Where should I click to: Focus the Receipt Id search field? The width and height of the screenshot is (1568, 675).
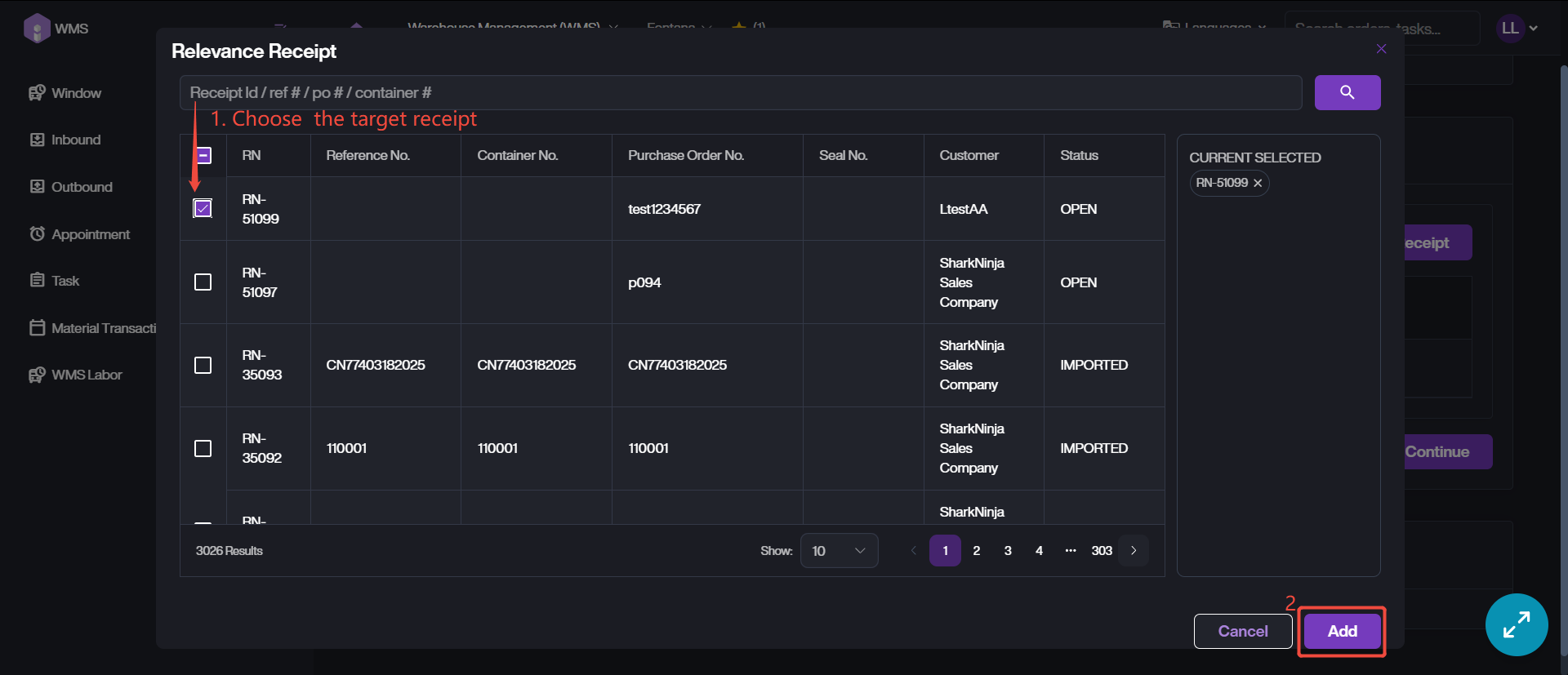[739, 93]
